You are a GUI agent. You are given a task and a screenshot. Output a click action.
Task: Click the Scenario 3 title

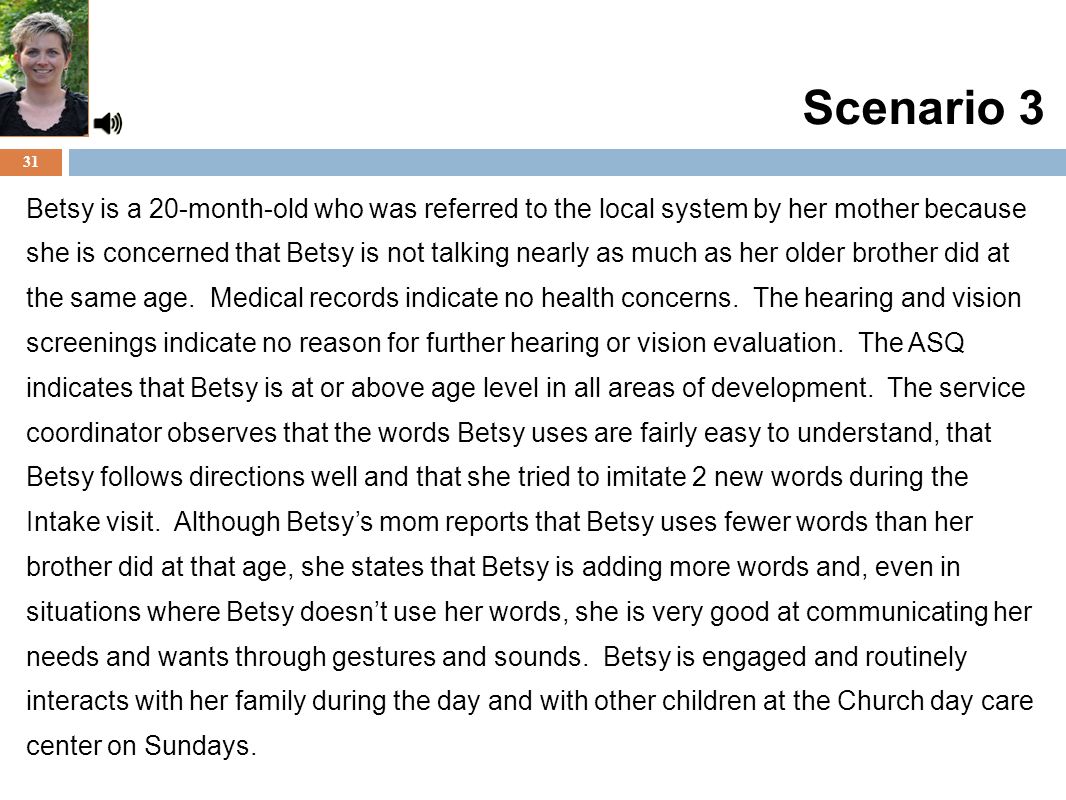(923, 107)
